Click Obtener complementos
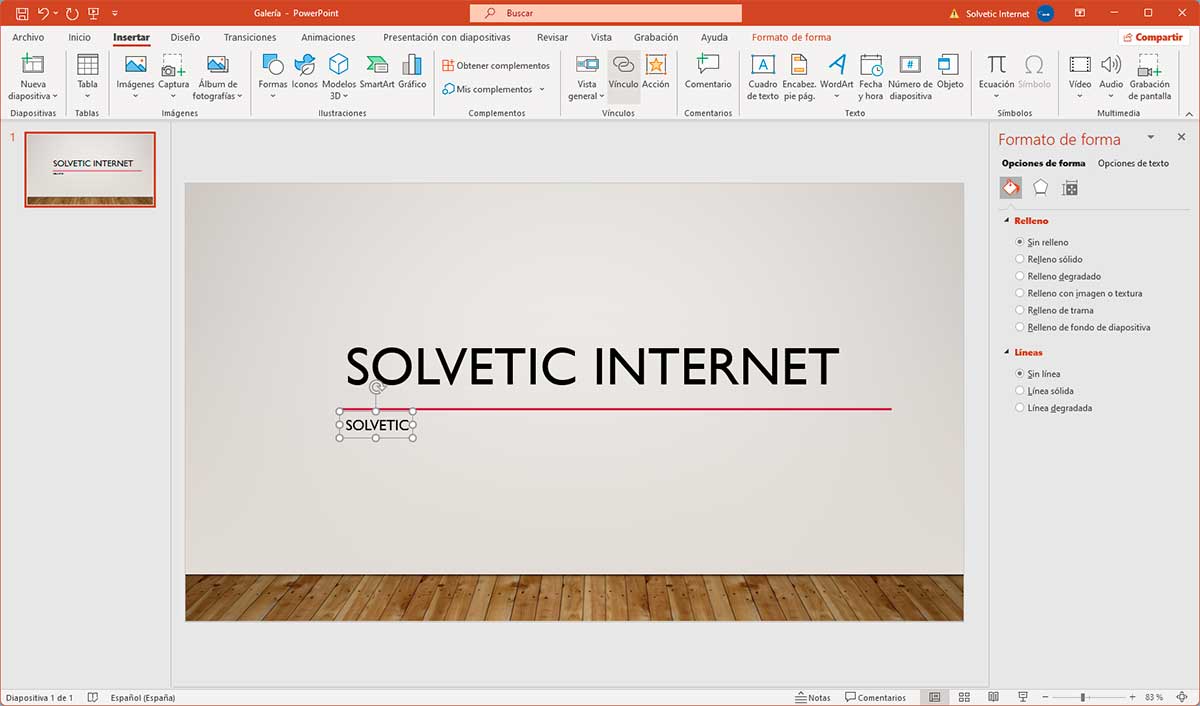This screenshot has height=706, width=1200. (x=496, y=66)
